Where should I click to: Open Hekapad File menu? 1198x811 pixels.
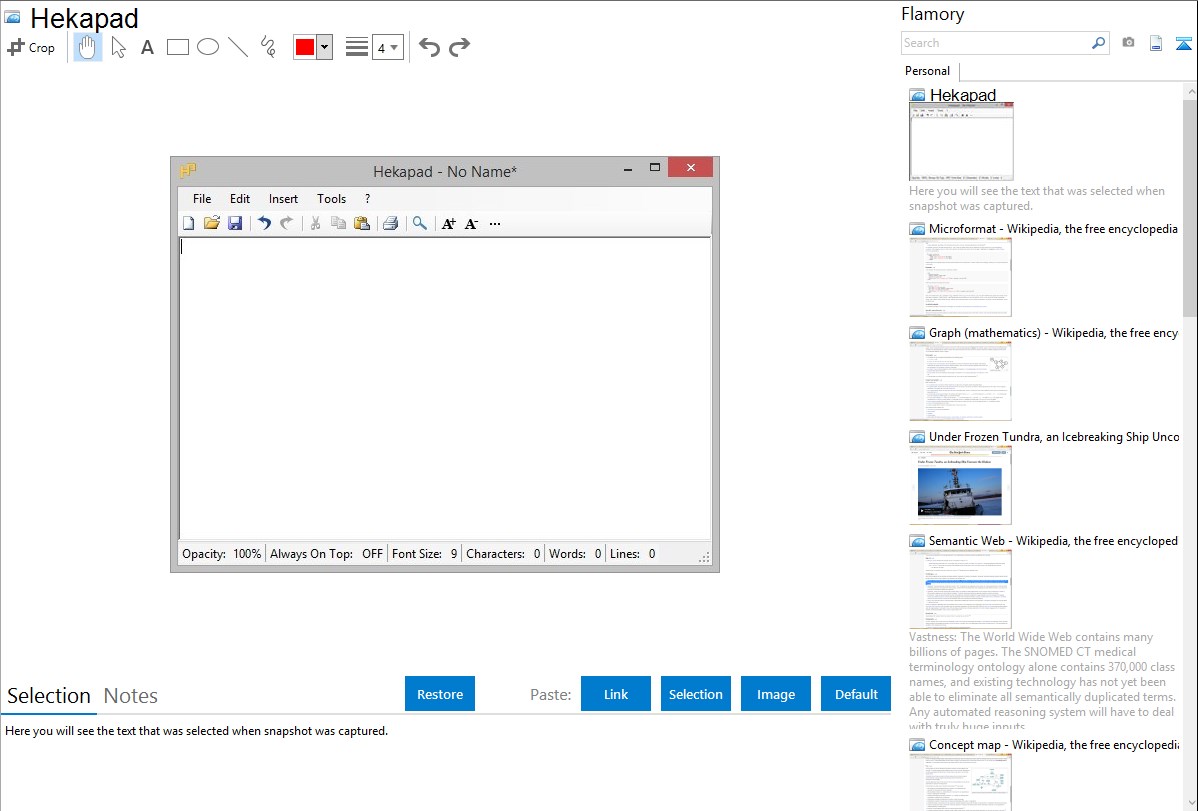click(x=202, y=199)
